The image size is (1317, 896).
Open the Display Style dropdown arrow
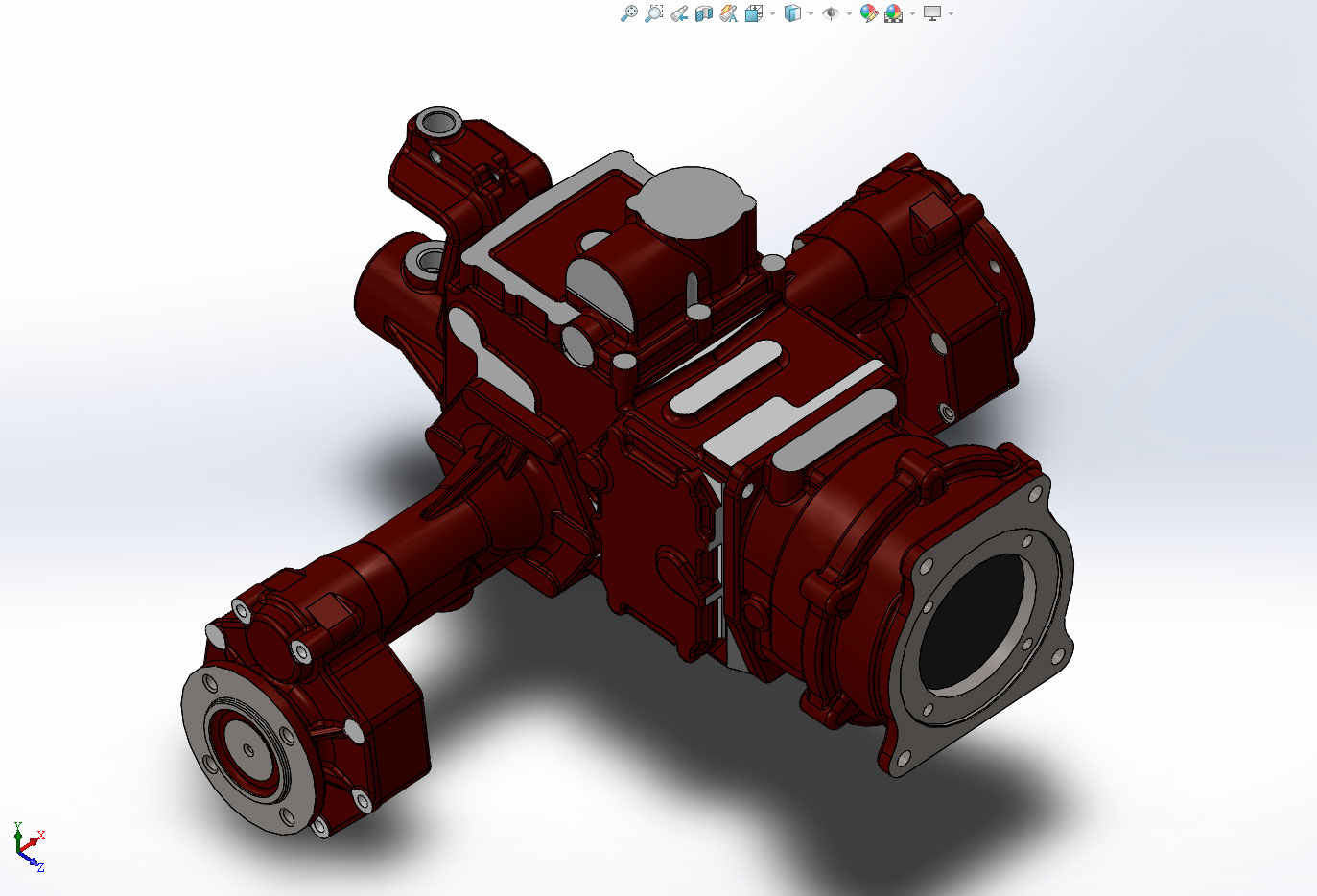point(811,13)
